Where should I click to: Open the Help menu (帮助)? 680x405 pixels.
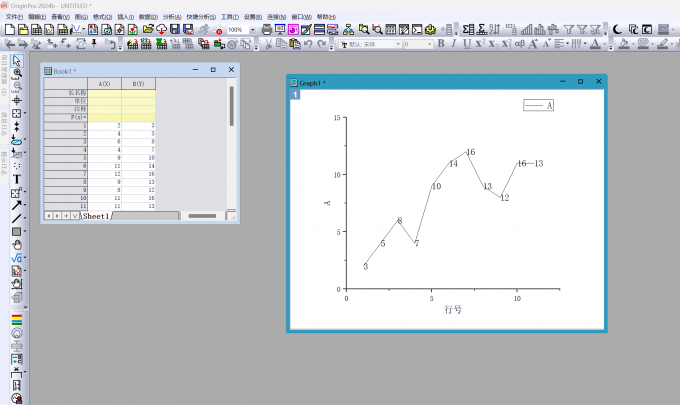(x=326, y=16)
